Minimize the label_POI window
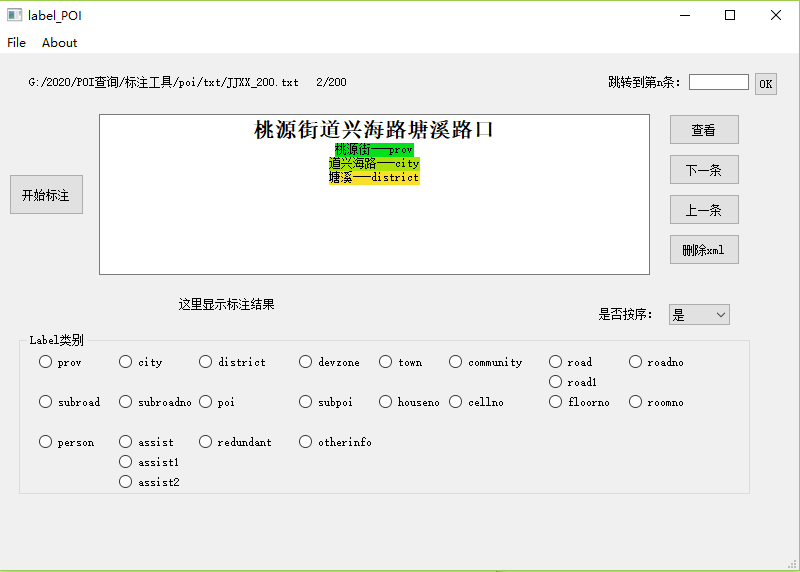 click(685, 15)
